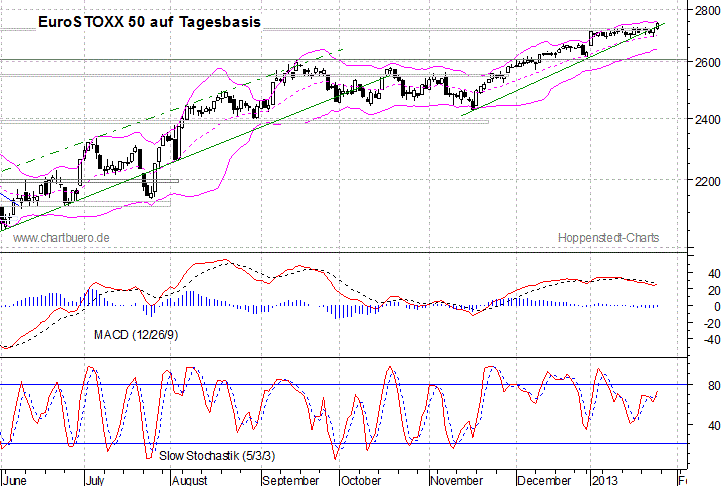Select the 2600 price axis label
The height and width of the screenshot is (486, 723).
pyautogui.click(x=707, y=62)
